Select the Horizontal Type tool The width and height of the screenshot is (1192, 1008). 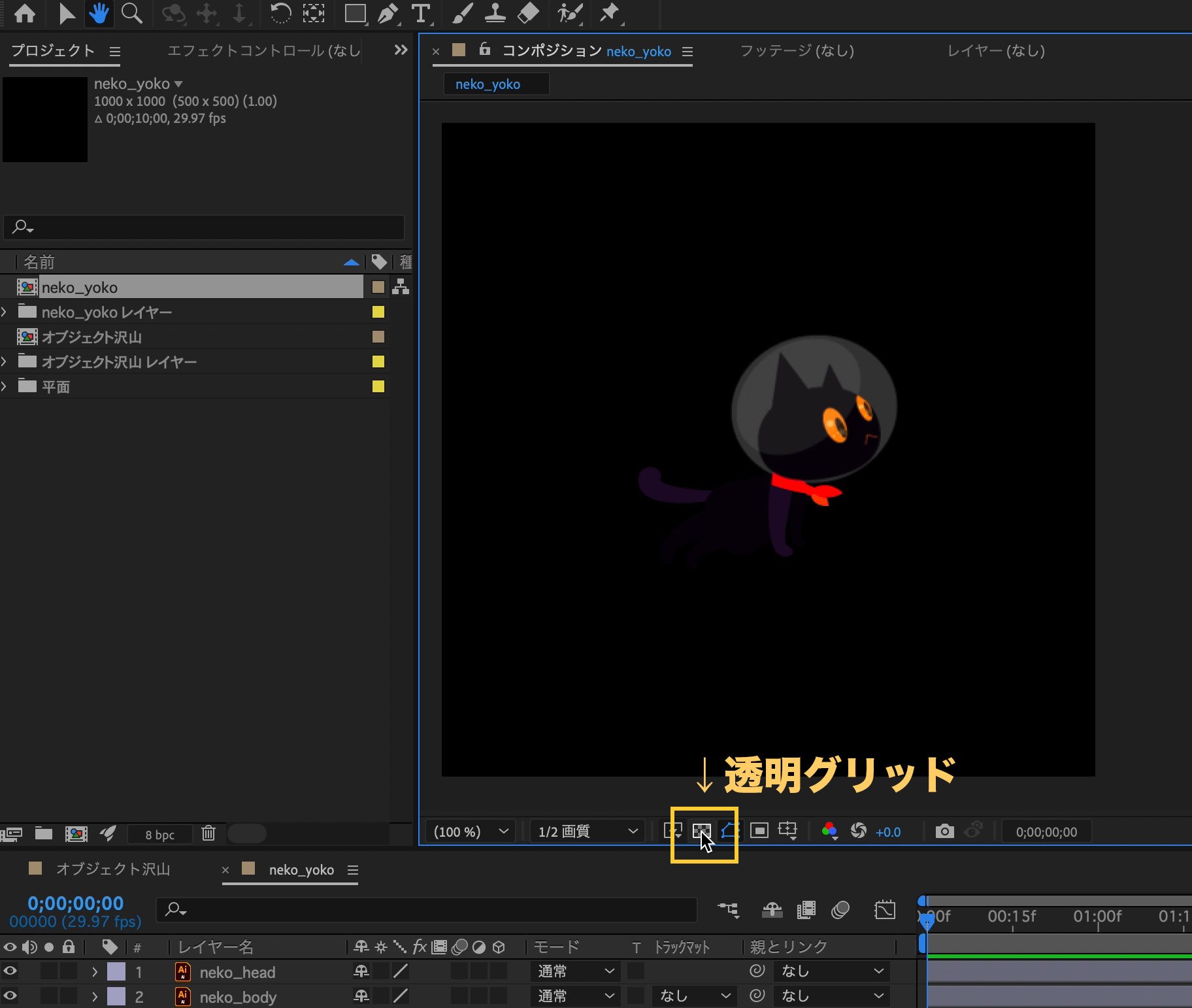pos(421,14)
